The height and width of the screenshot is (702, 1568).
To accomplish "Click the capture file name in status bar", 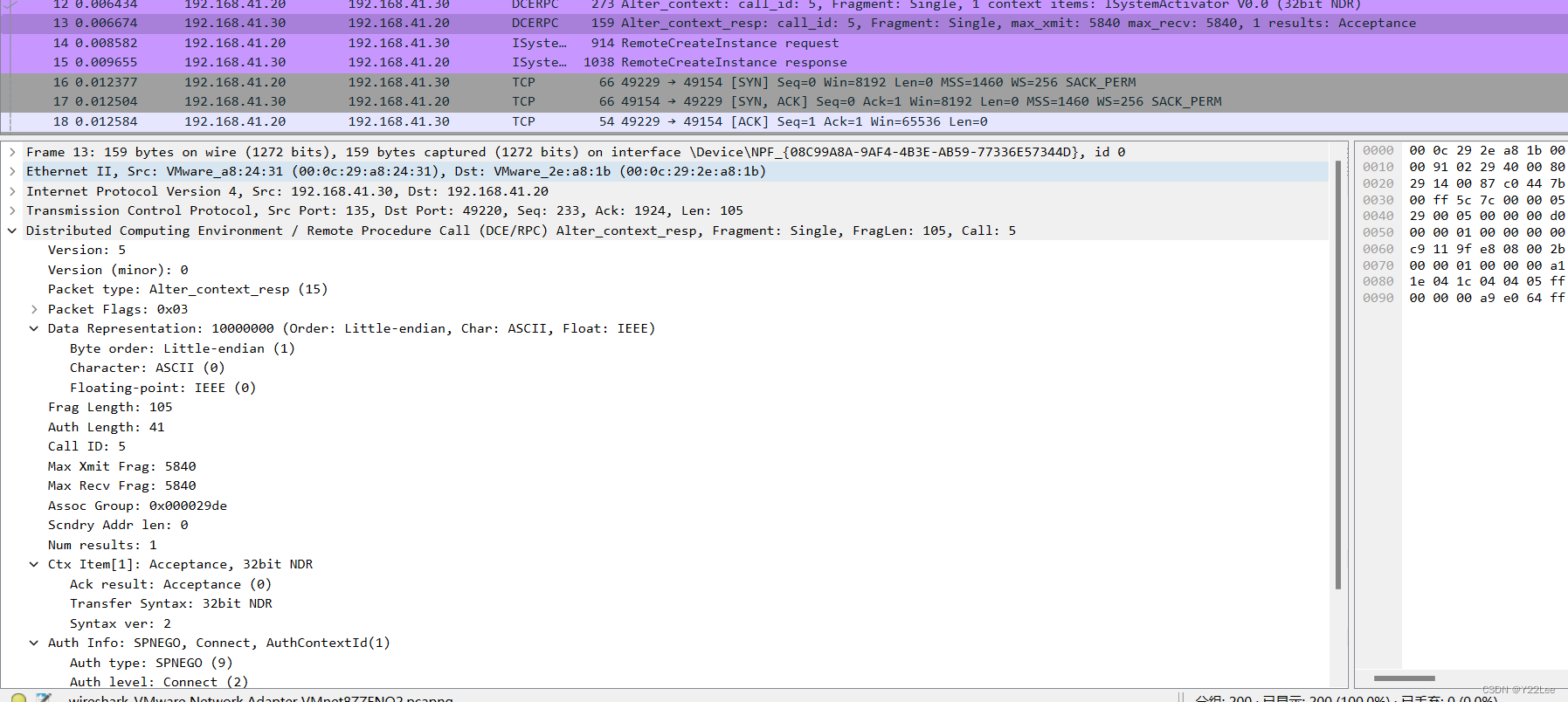I will 261,699.
